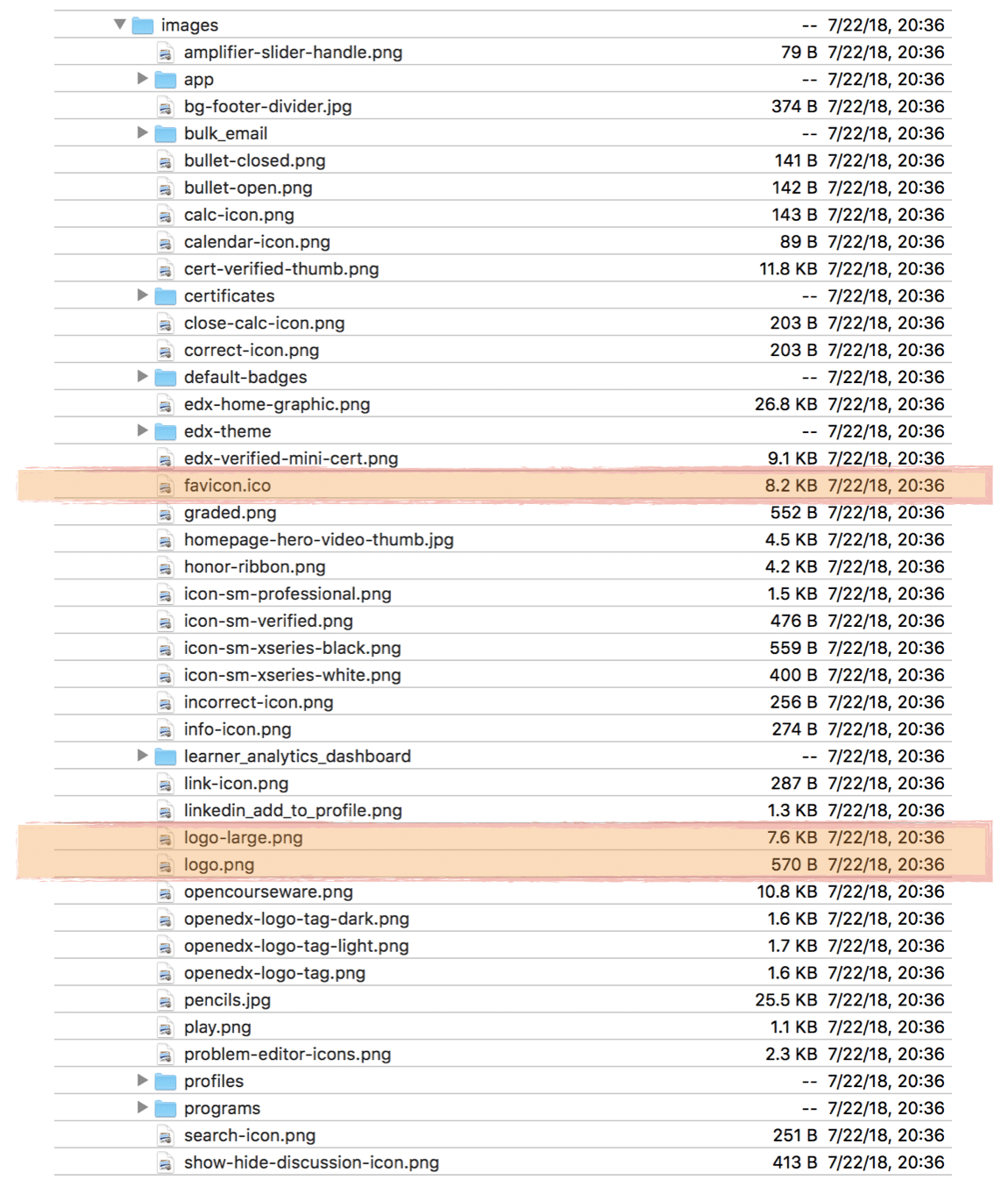
Task: Click the 25.5 KB size of pencils.jpg
Action: tap(786, 1000)
